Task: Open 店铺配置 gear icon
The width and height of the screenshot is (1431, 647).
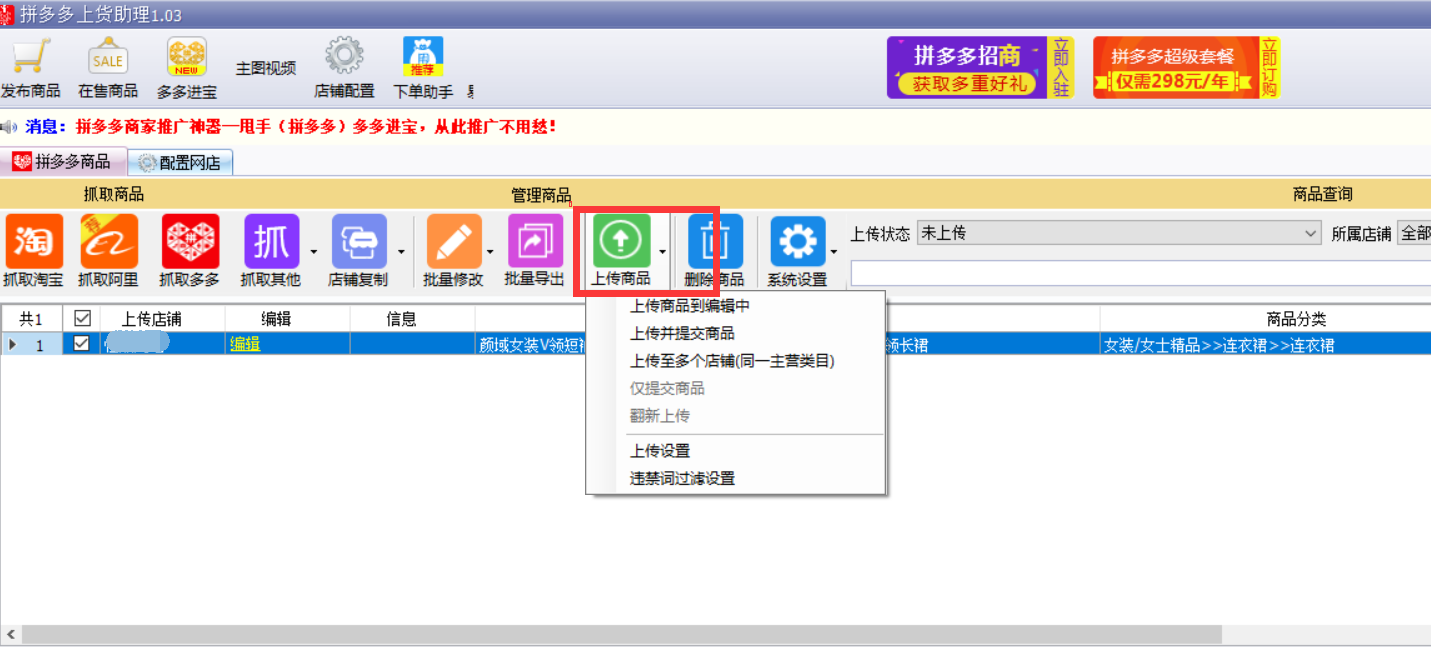Action: coord(344,57)
